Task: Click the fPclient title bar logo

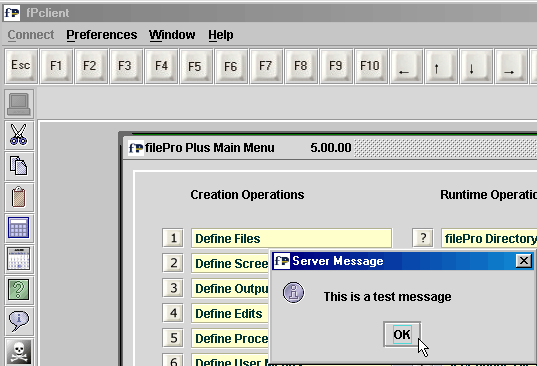Action: tap(12, 13)
